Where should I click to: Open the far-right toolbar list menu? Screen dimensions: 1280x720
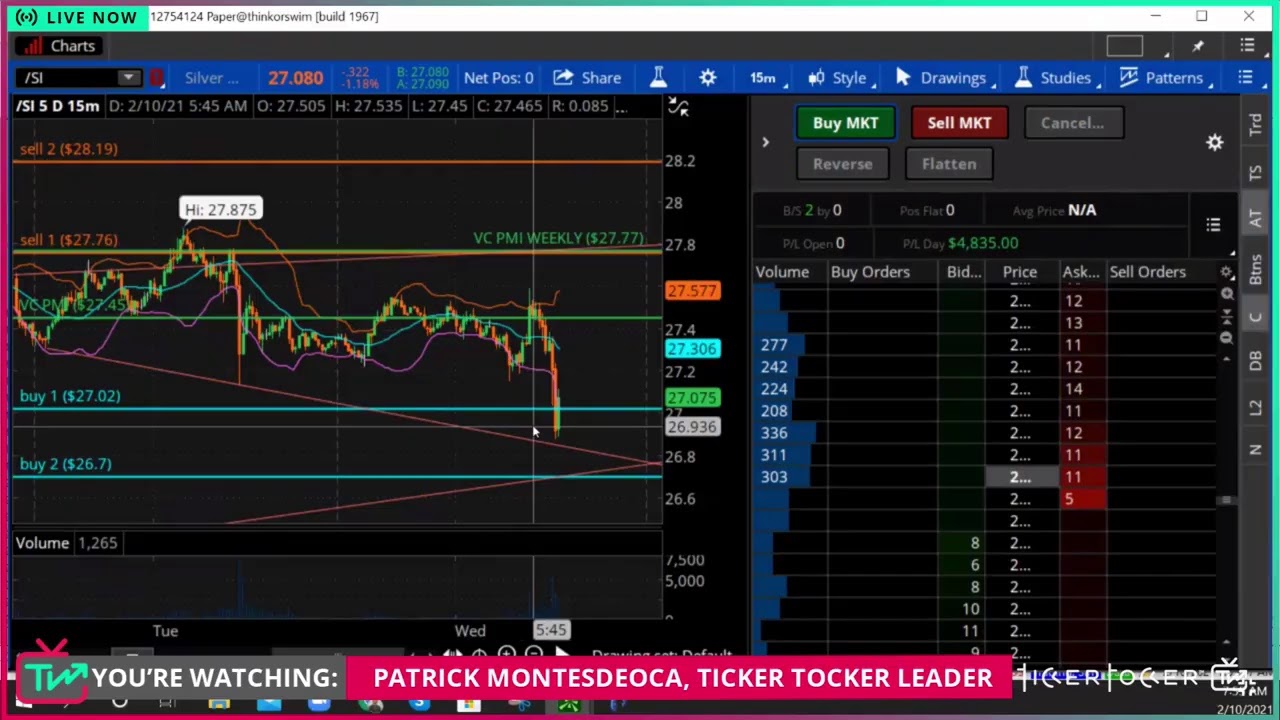click(x=1245, y=78)
